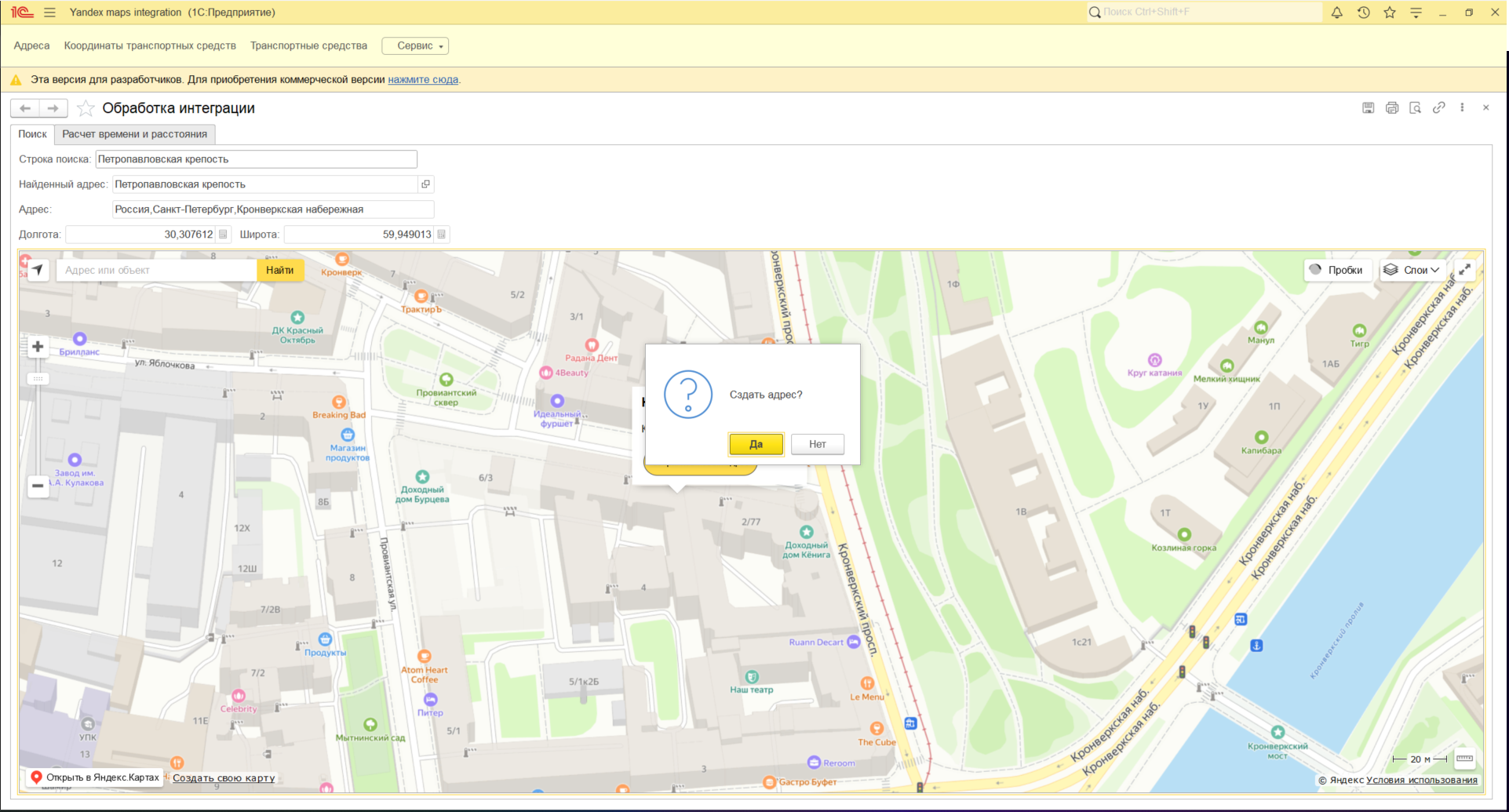This screenshot has width=1509, height=812.
Task: Click the Atom Heart Coffee marker
Action: pos(425,657)
